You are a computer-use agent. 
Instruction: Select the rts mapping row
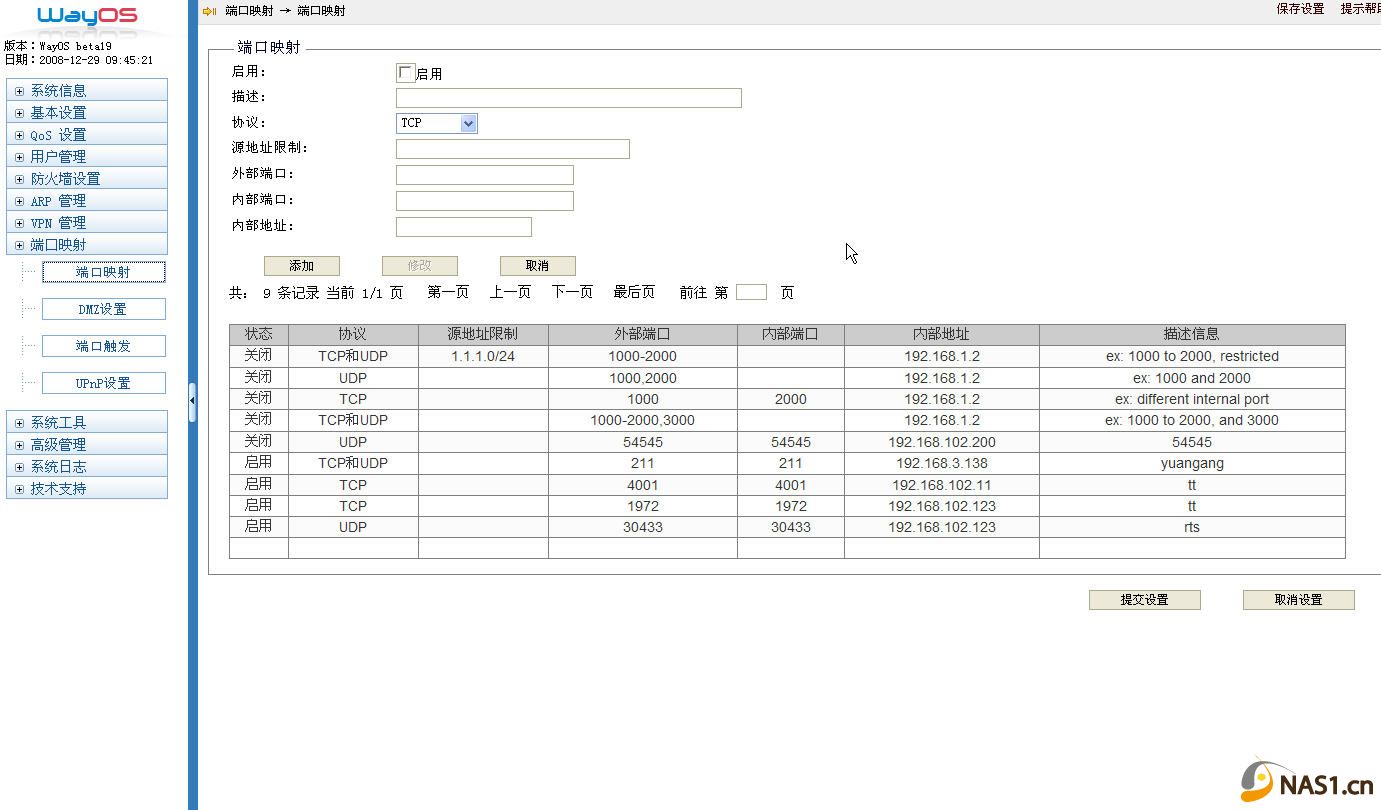point(787,527)
